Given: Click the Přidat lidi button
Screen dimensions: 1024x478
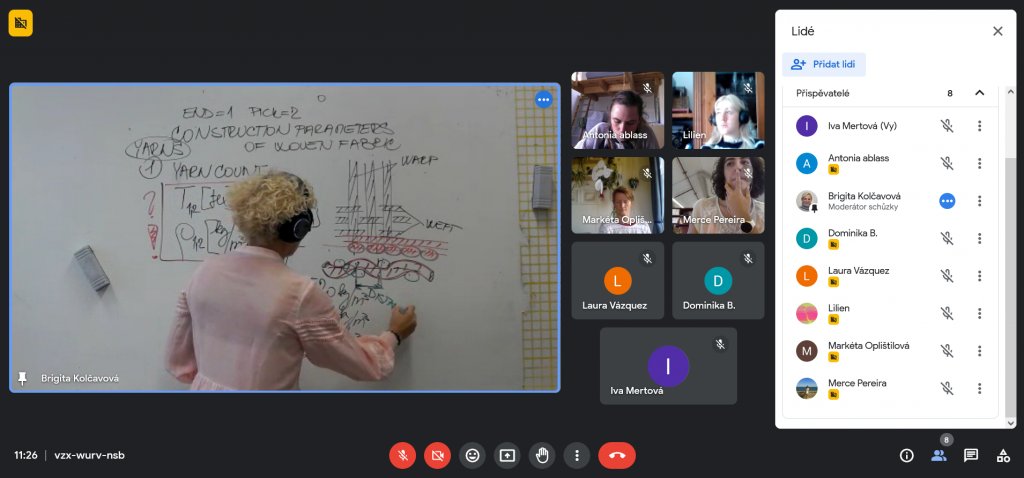Looking at the screenshot, I should 825,64.
